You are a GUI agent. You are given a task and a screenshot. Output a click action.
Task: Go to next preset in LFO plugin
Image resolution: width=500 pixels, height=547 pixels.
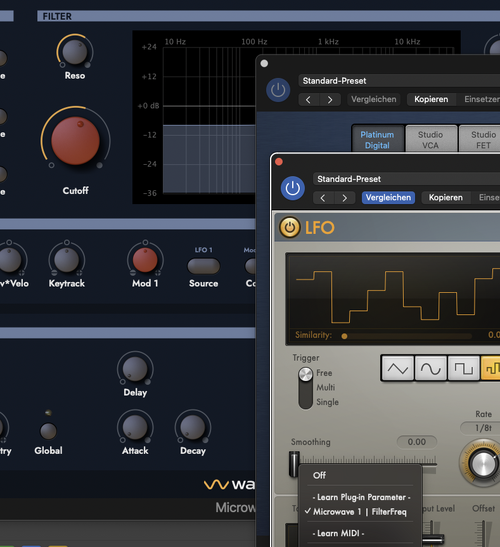pos(345,198)
